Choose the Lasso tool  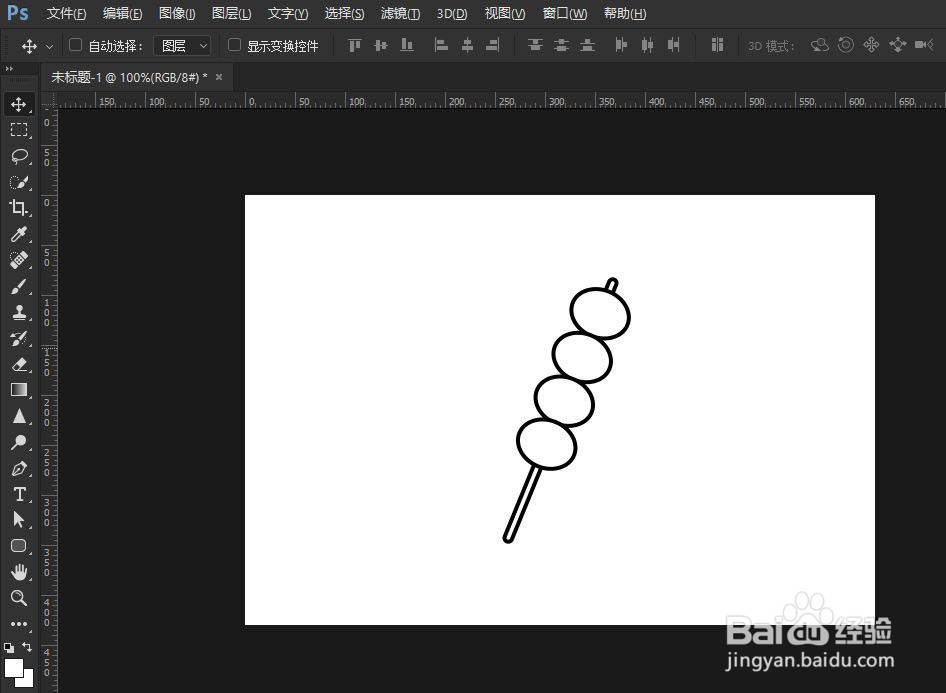coord(19,156)
